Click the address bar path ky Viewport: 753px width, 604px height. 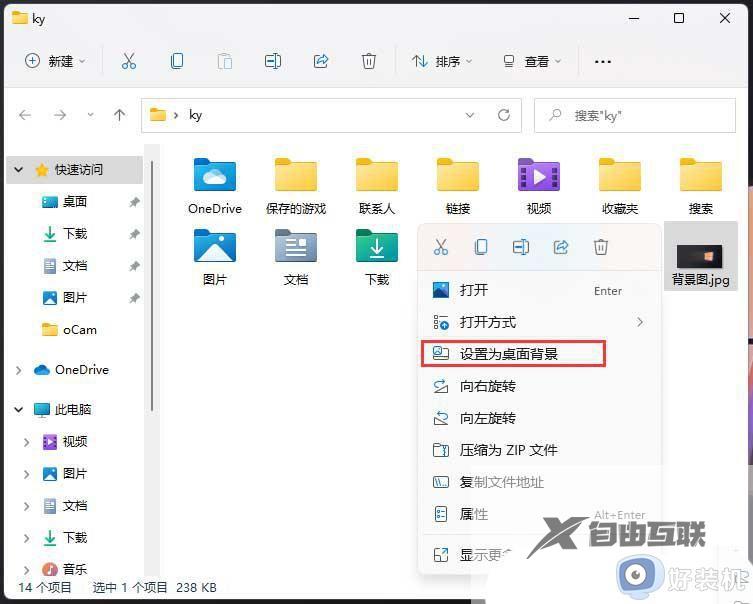click(195, 115)
